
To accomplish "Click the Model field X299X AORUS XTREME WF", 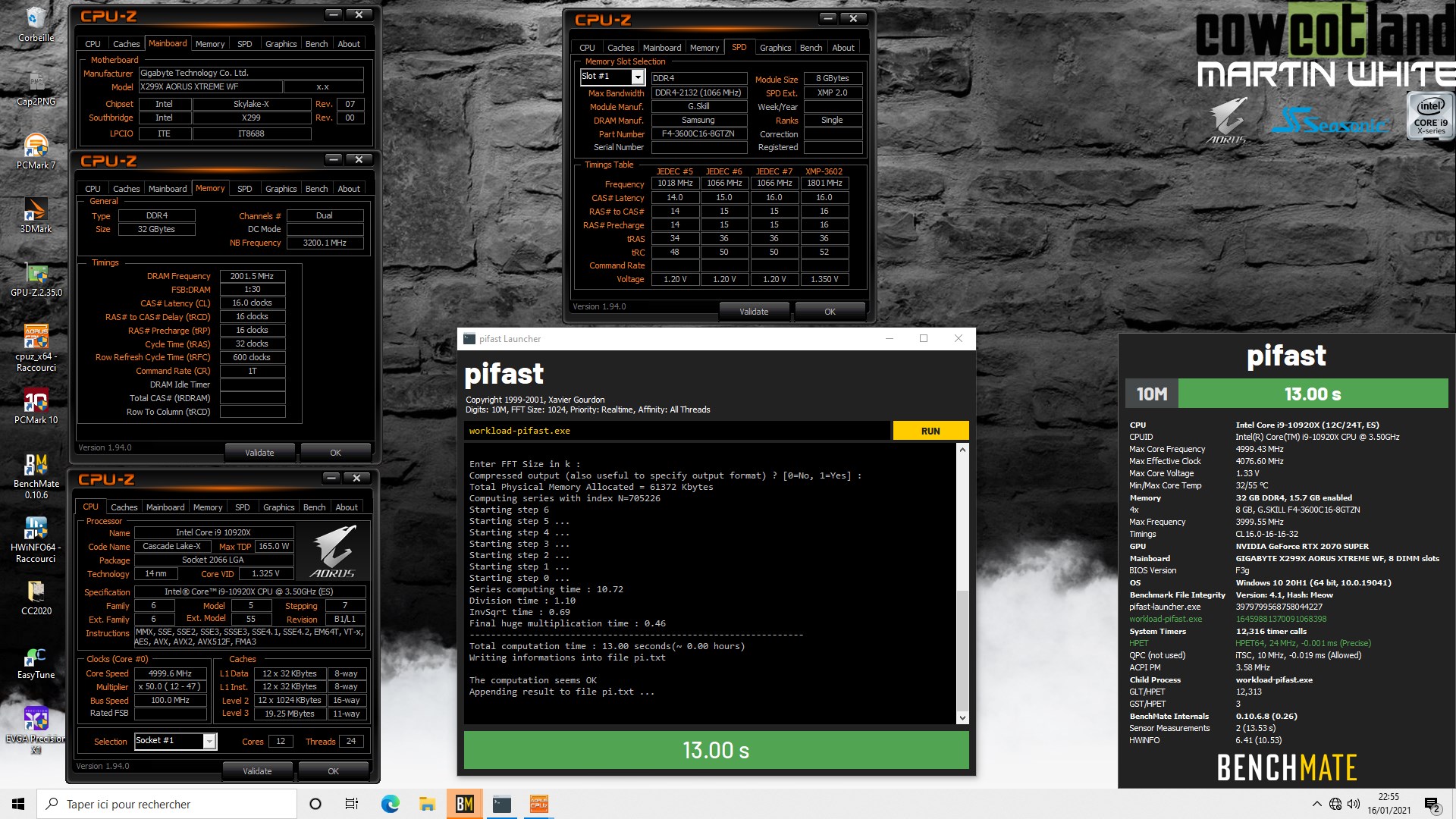I will 210,87.
